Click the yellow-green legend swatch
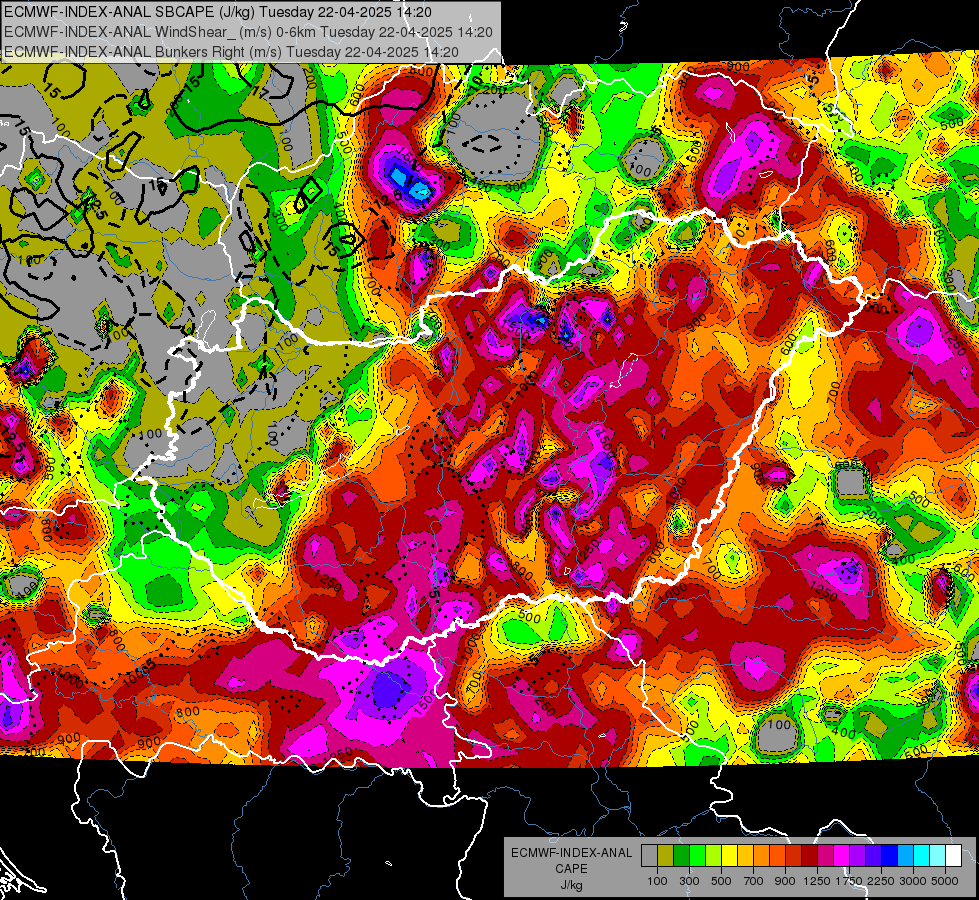 pyautogui.click(x=714, y=855)
